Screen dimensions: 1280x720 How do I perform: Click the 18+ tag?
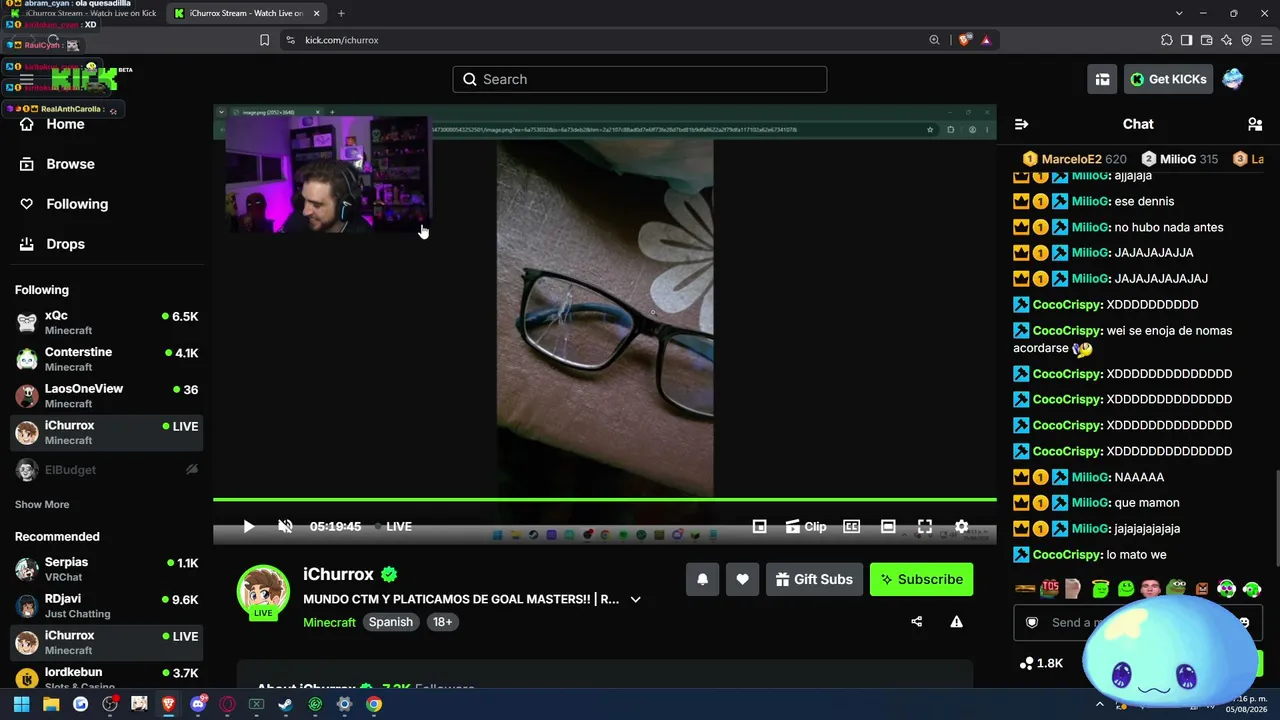pyautogui.click(x=442, y=622)
